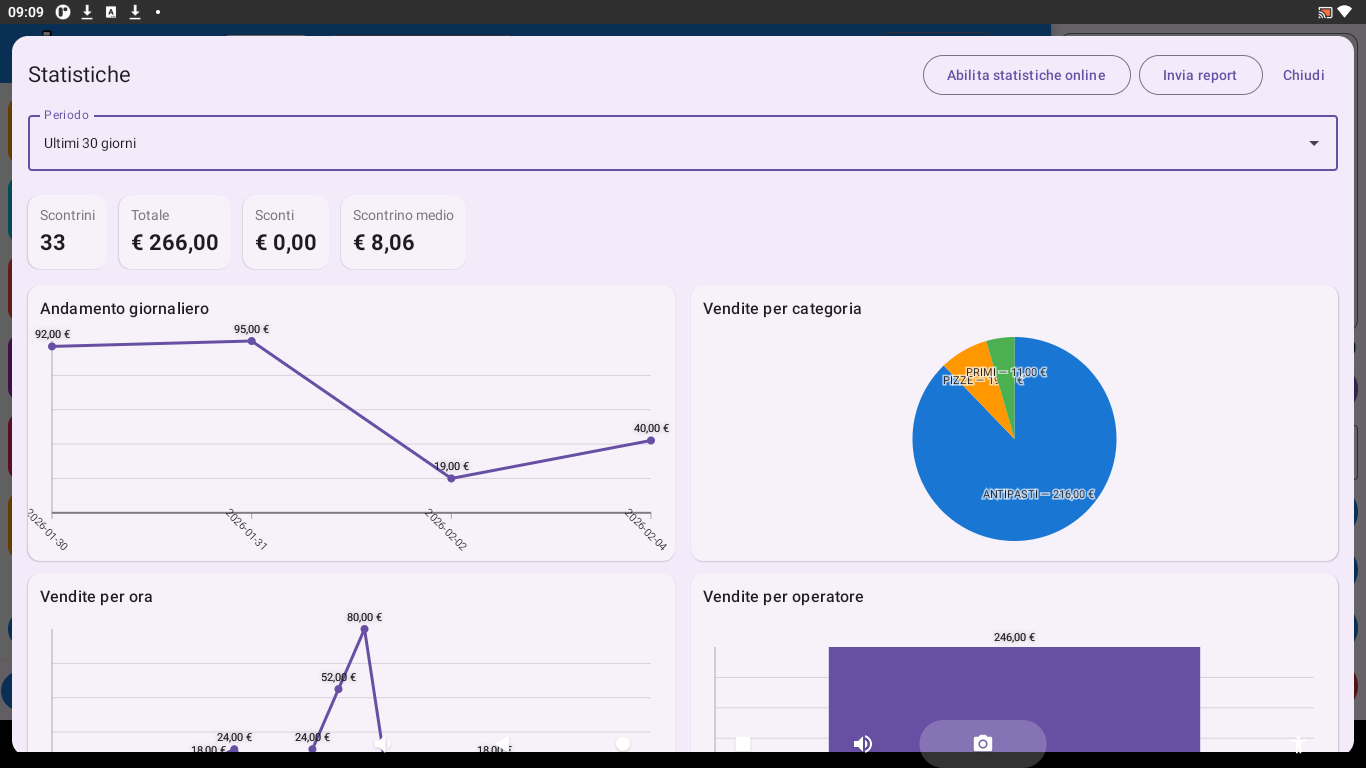
Task: Tap the white circle home icon at the bottom
Action: 623,743
